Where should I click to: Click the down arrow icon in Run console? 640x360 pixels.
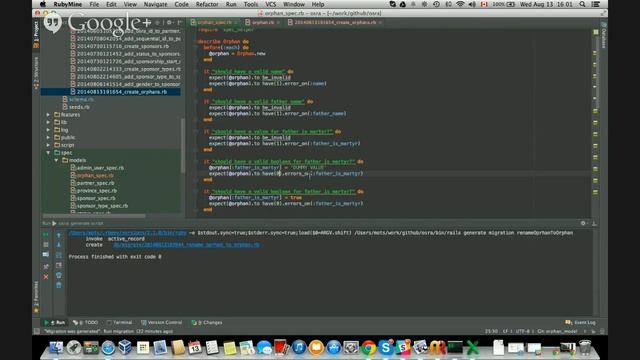pos(59,244)
